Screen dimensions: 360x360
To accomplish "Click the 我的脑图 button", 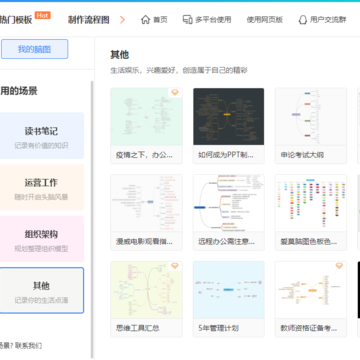I will tap(35, 49).
